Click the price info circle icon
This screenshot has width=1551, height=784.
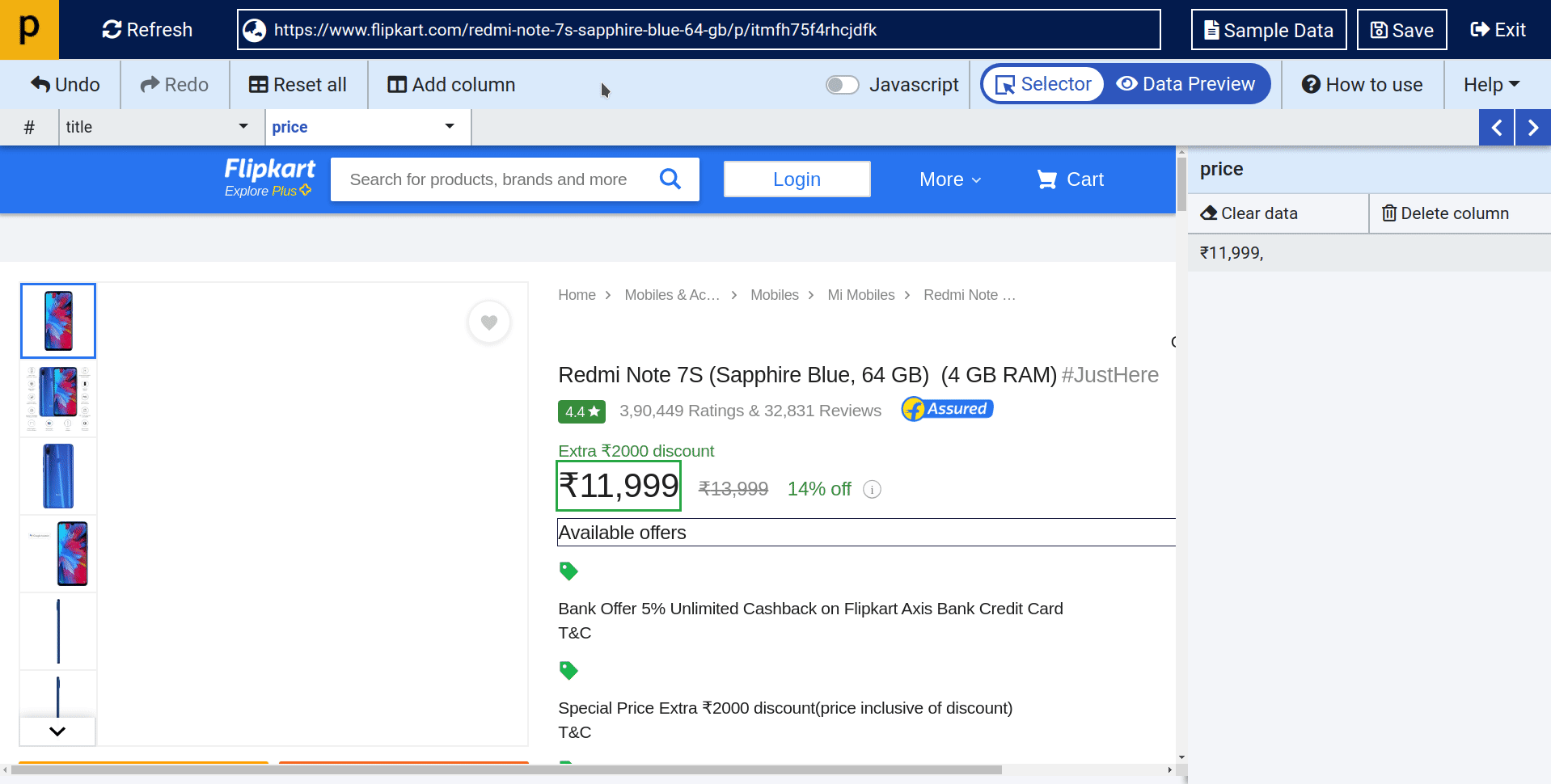872,489
